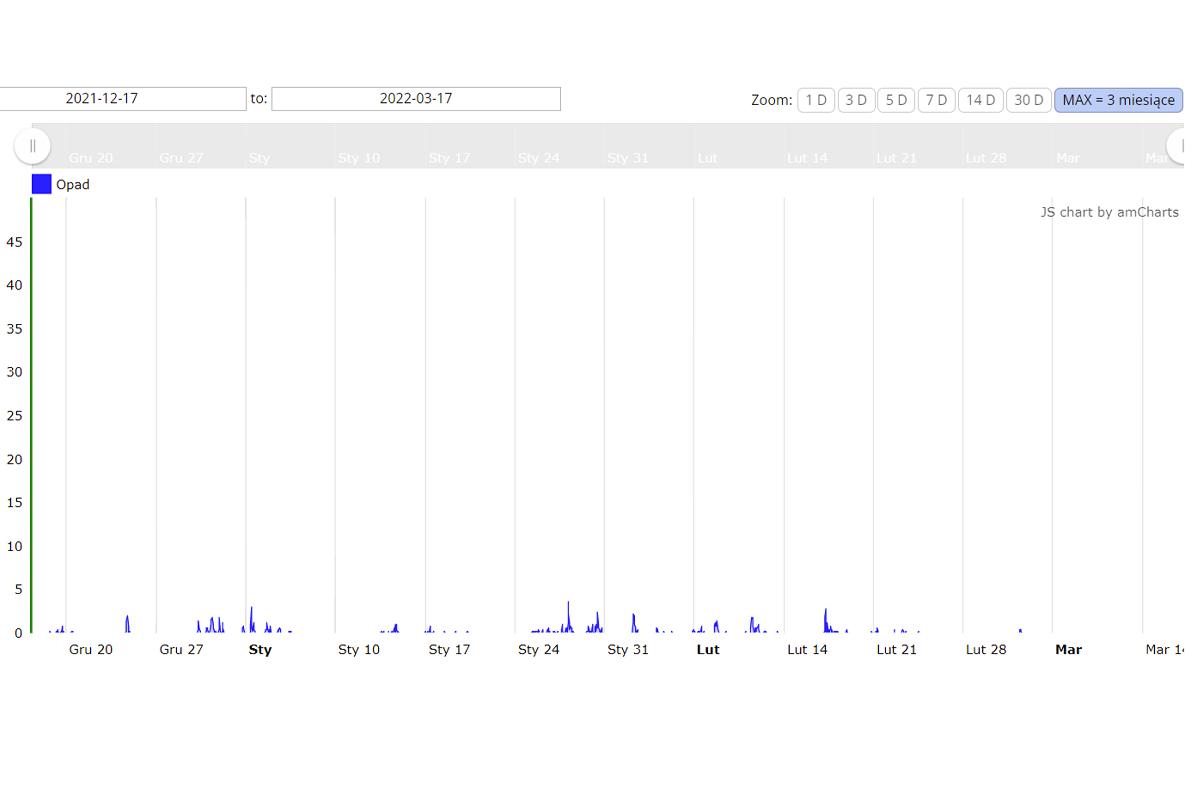Toggle Opad series via legend label
The height and width of the screenshot is (800, 1200).
pos(73,185)
